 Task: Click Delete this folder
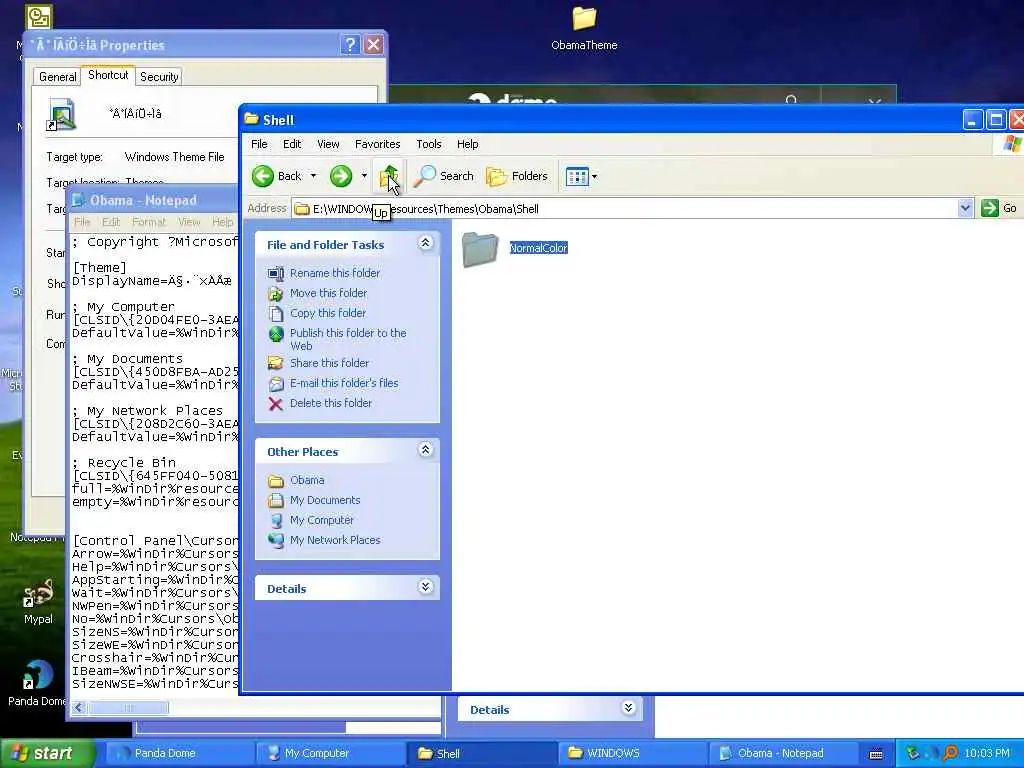(330, 403)
